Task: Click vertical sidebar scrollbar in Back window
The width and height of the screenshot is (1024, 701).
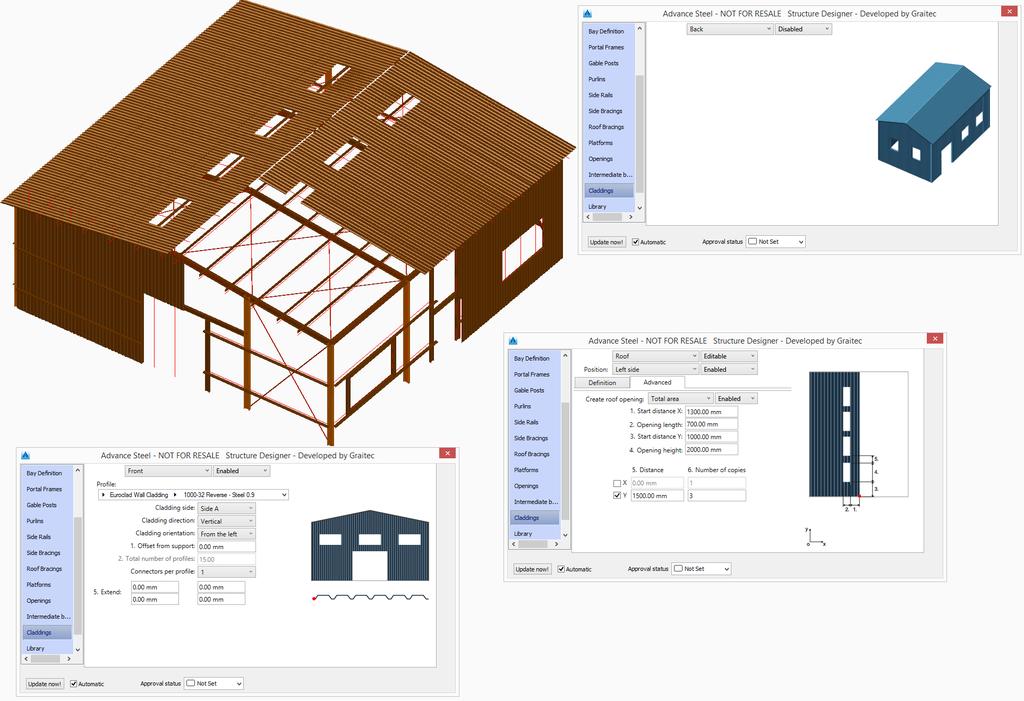Action: [x=639, y=133]
